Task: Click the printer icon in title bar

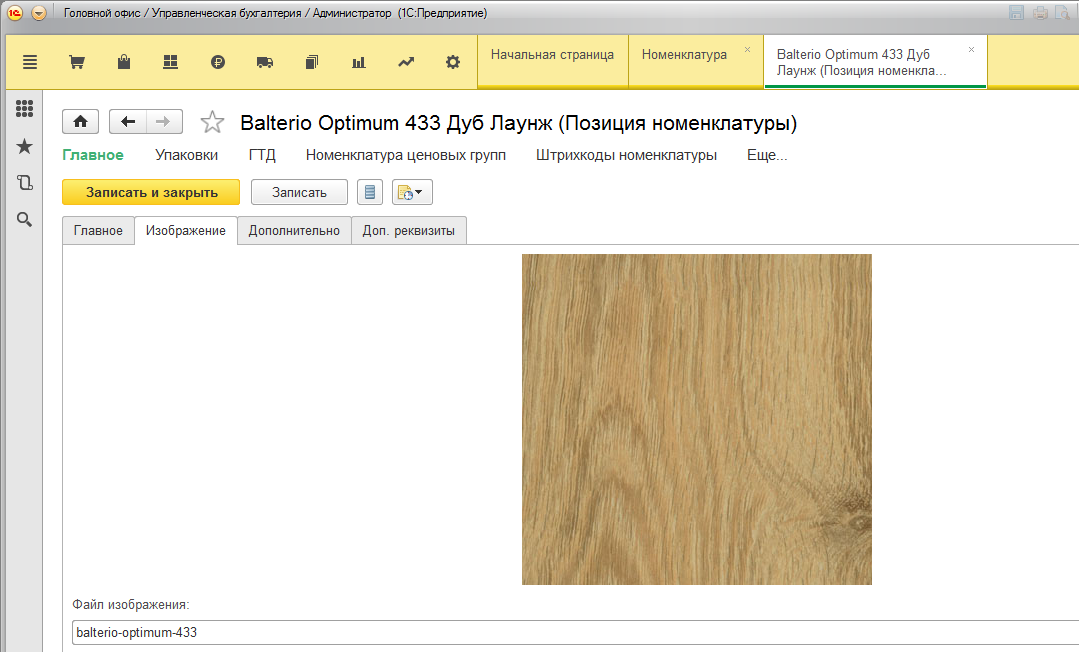Action: pyautogui.click(x=1040, y=12)
